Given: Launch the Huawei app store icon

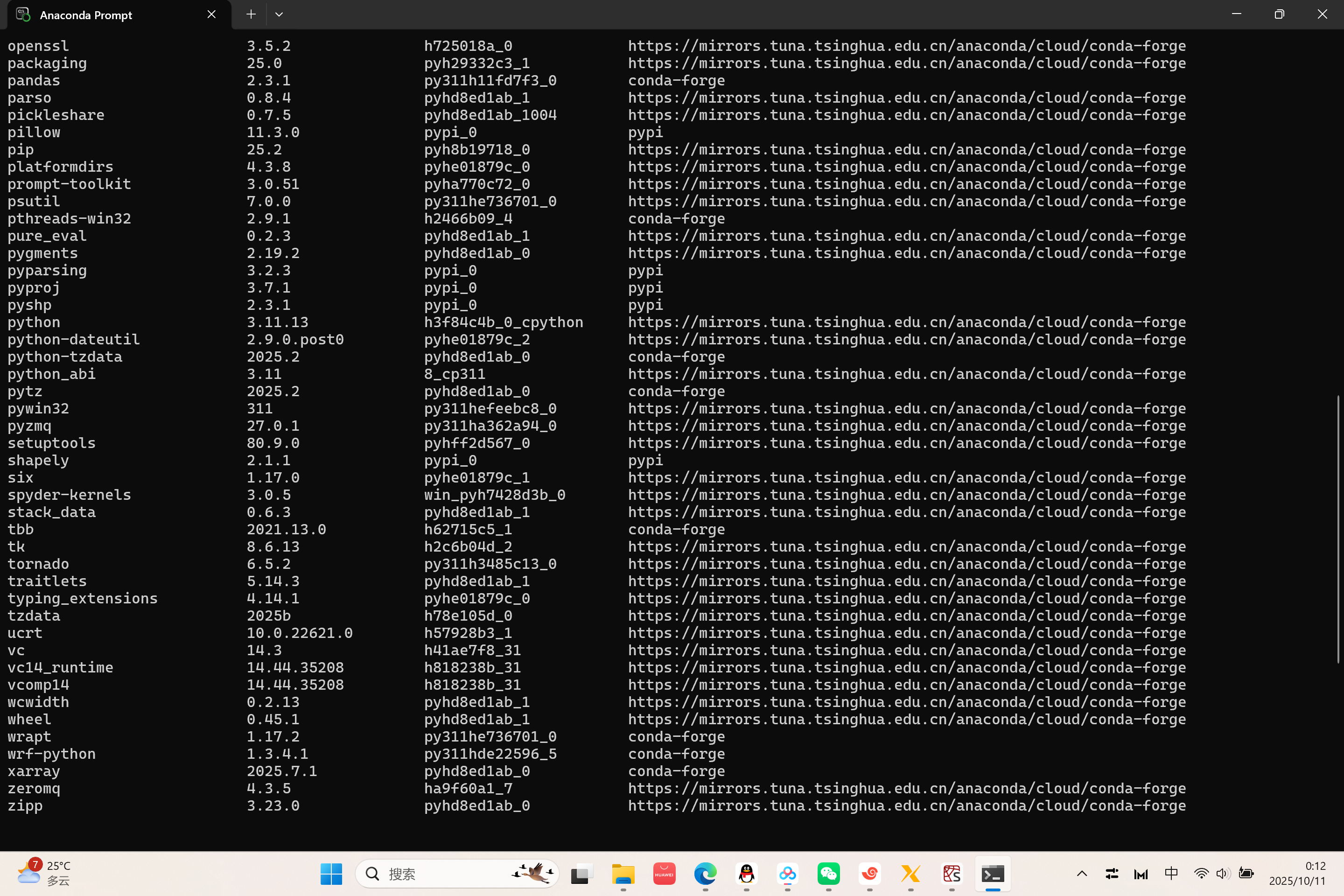Looking at the screenshot, I should coord(664,874).
